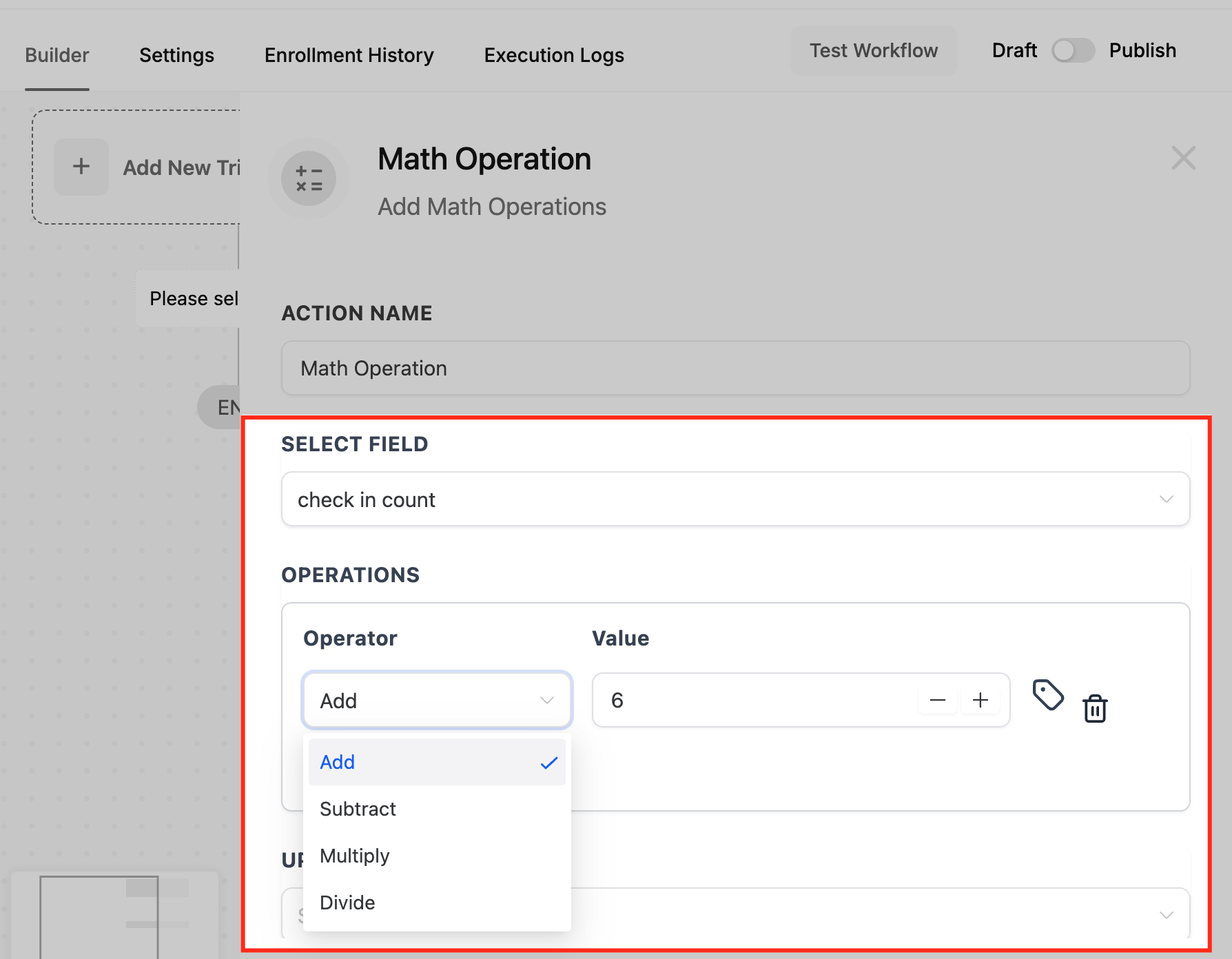Click the Math Operation calculator icon
This screenshot has height=959, width=1232.
click(309, 179)
